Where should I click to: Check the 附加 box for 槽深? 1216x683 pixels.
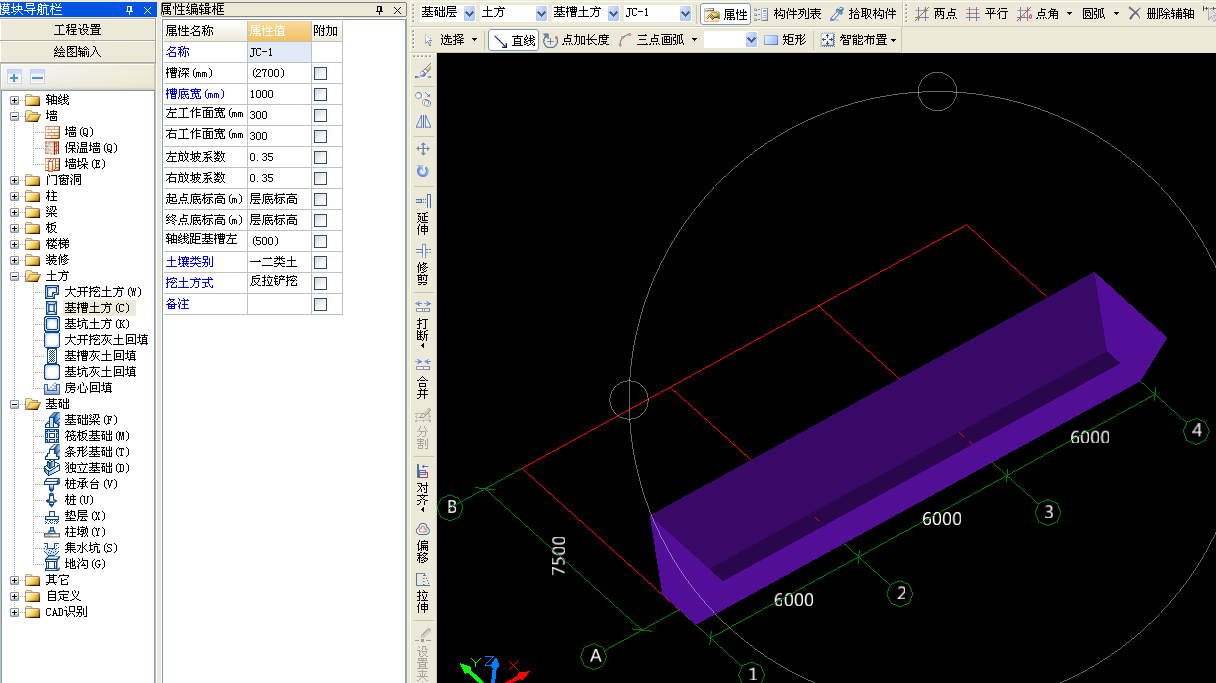click(x=321, y=73)
